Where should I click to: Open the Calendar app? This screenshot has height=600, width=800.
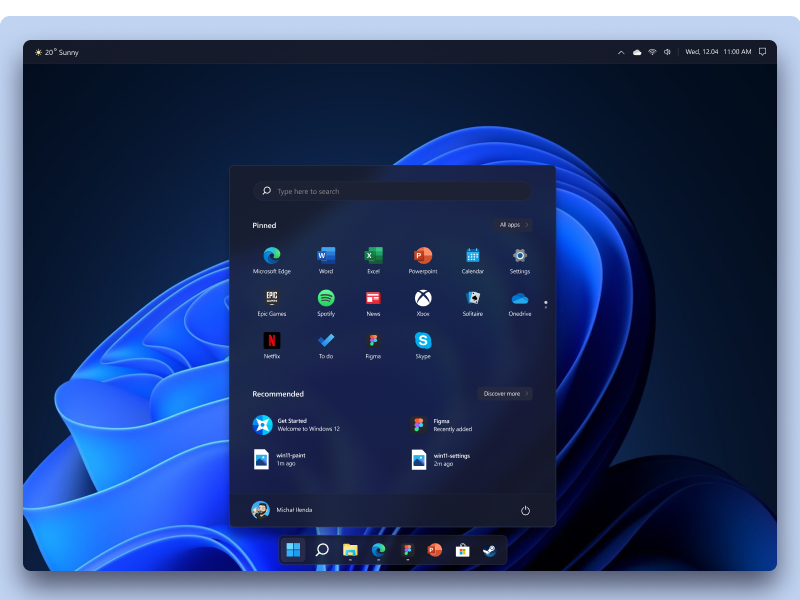click(471, 257)
